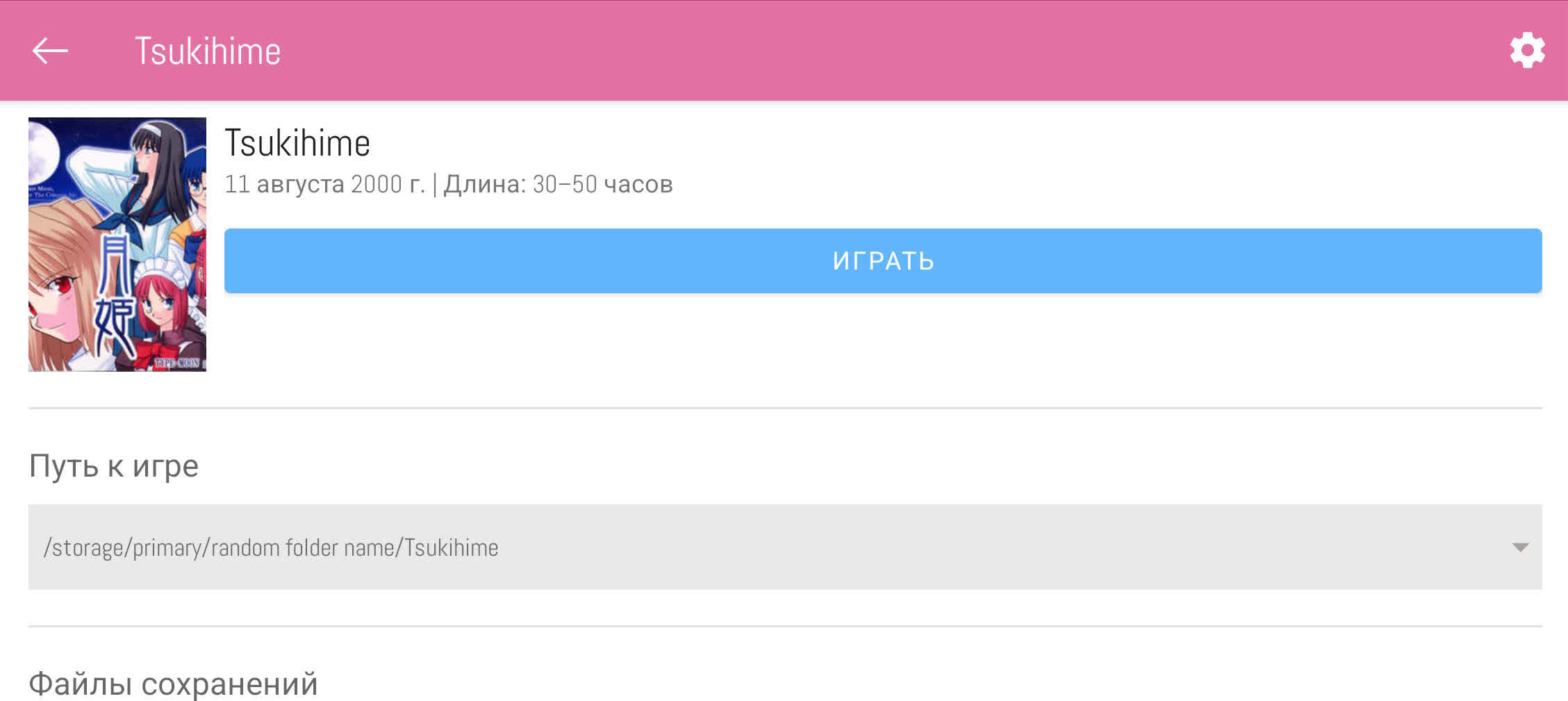Expand path list with the triangle arrow
This screenshot has height=701, width=1568.
click(x=1520, y=547)
